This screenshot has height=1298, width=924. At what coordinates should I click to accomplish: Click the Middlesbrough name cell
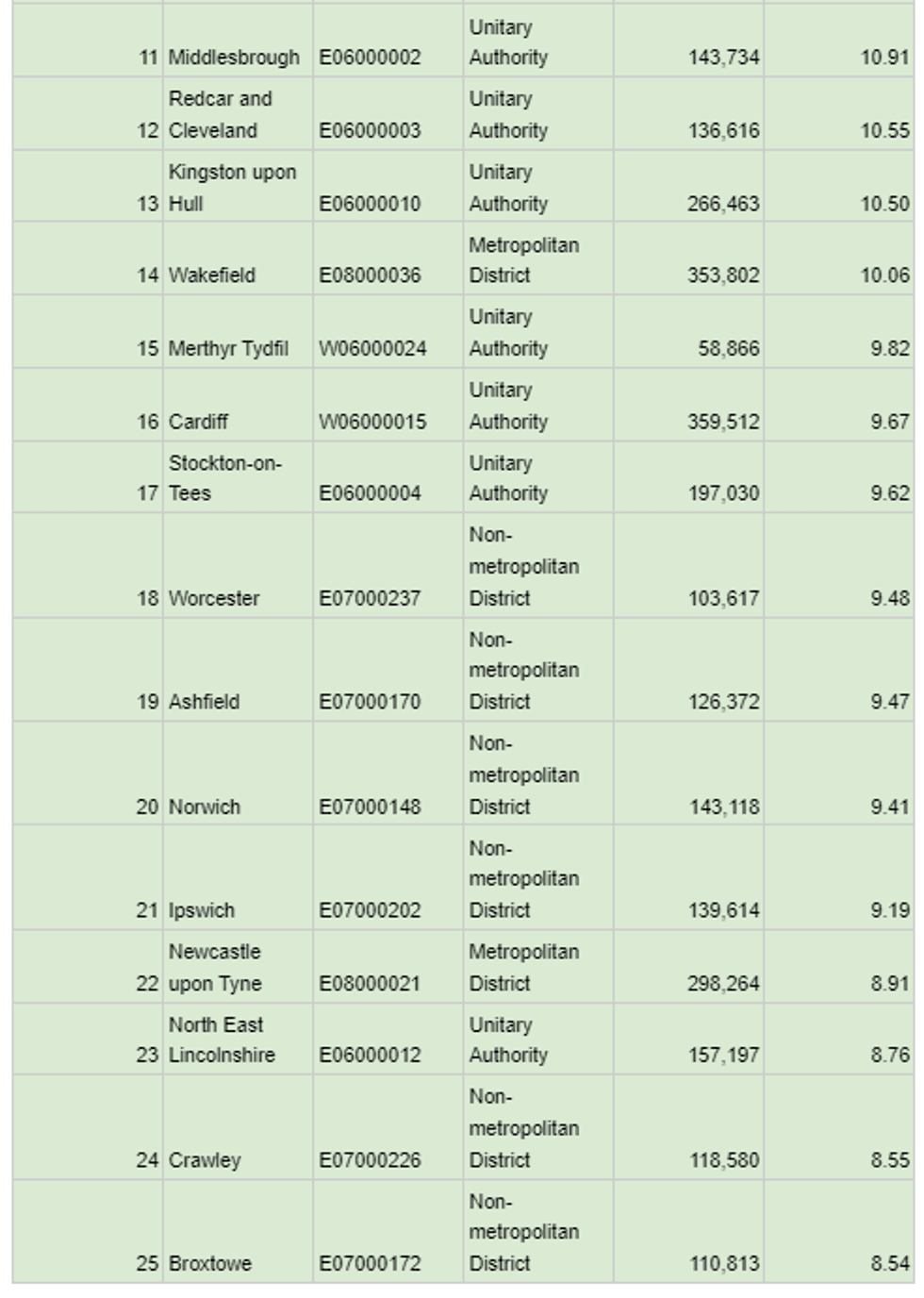click(234, 58)
